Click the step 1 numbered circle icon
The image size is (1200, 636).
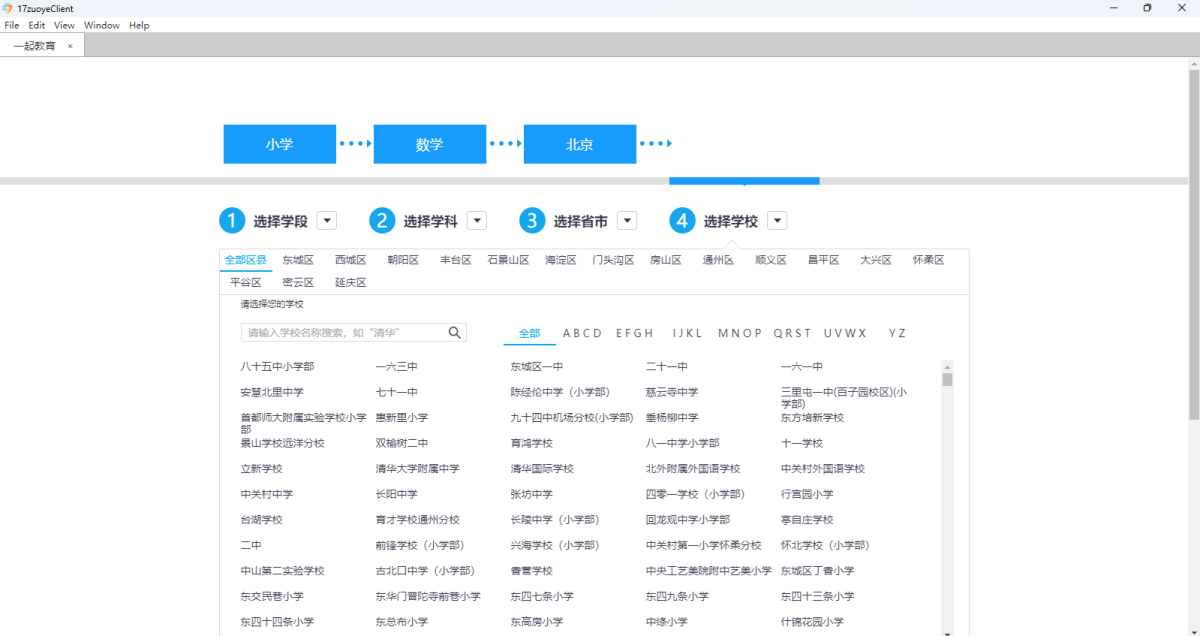point(232,221)
